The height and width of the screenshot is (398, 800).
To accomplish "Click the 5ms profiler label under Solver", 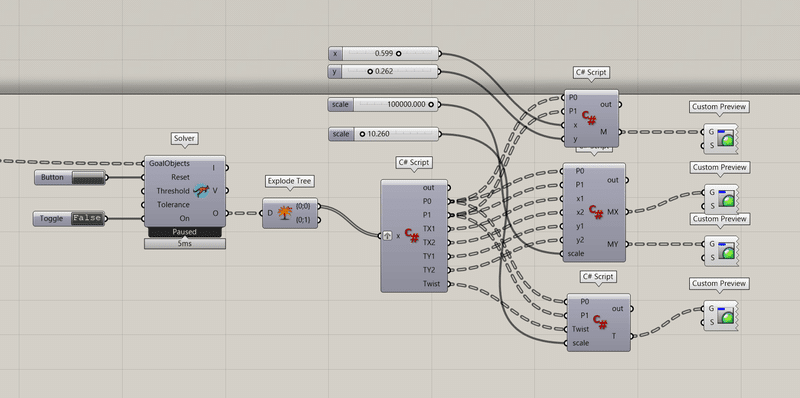I will (185, 244).
